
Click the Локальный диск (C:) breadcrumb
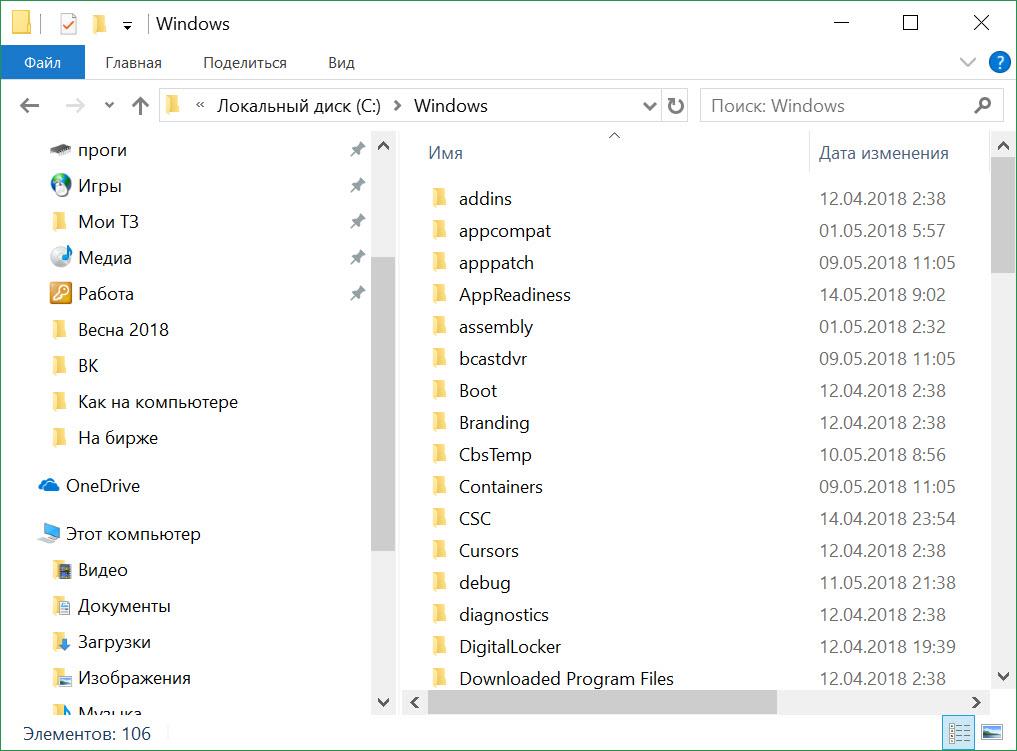click(x=298, y=106)
